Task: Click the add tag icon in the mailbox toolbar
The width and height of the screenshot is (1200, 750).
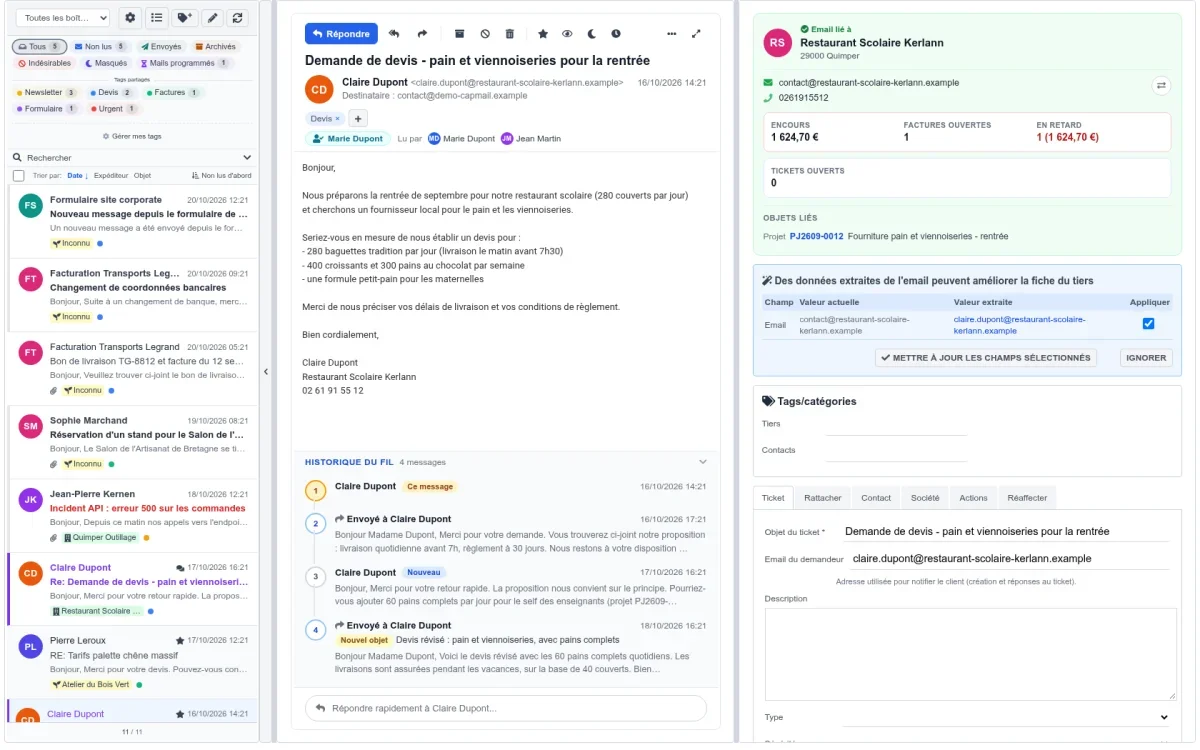Action: click(184, 18)
